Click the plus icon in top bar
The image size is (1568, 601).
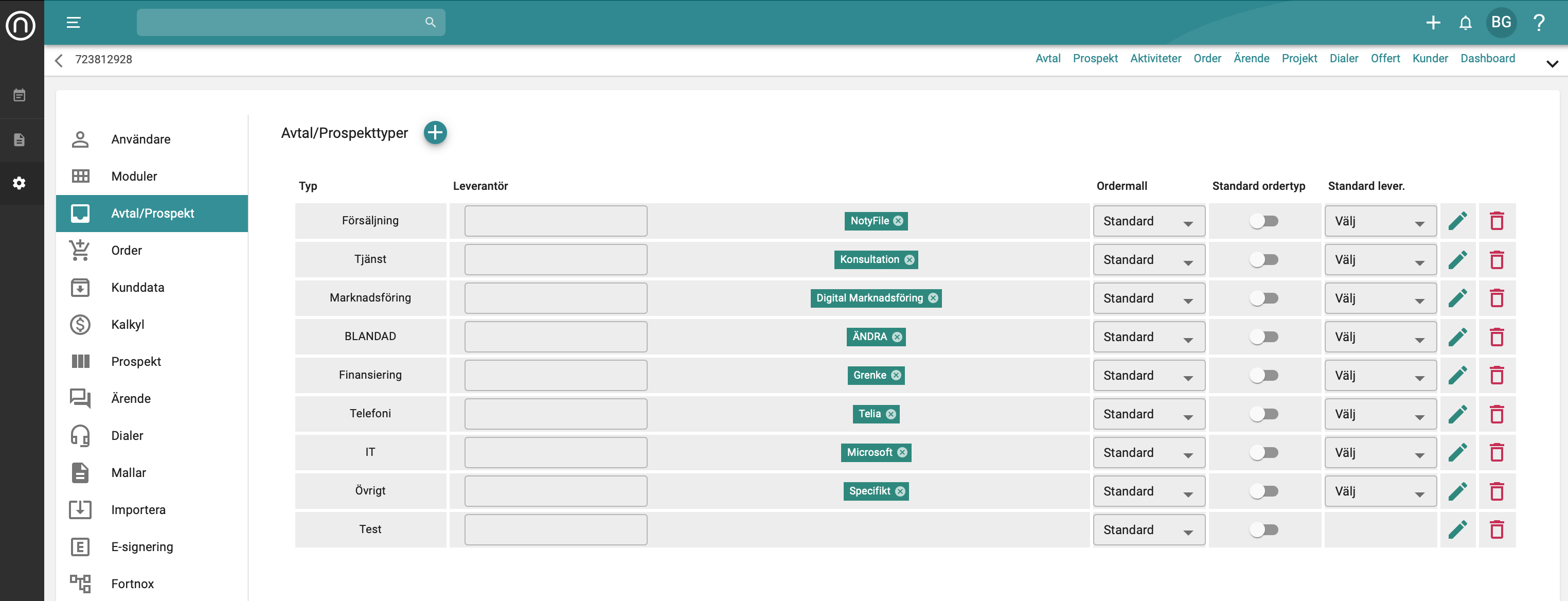(x=1433, y=23)
